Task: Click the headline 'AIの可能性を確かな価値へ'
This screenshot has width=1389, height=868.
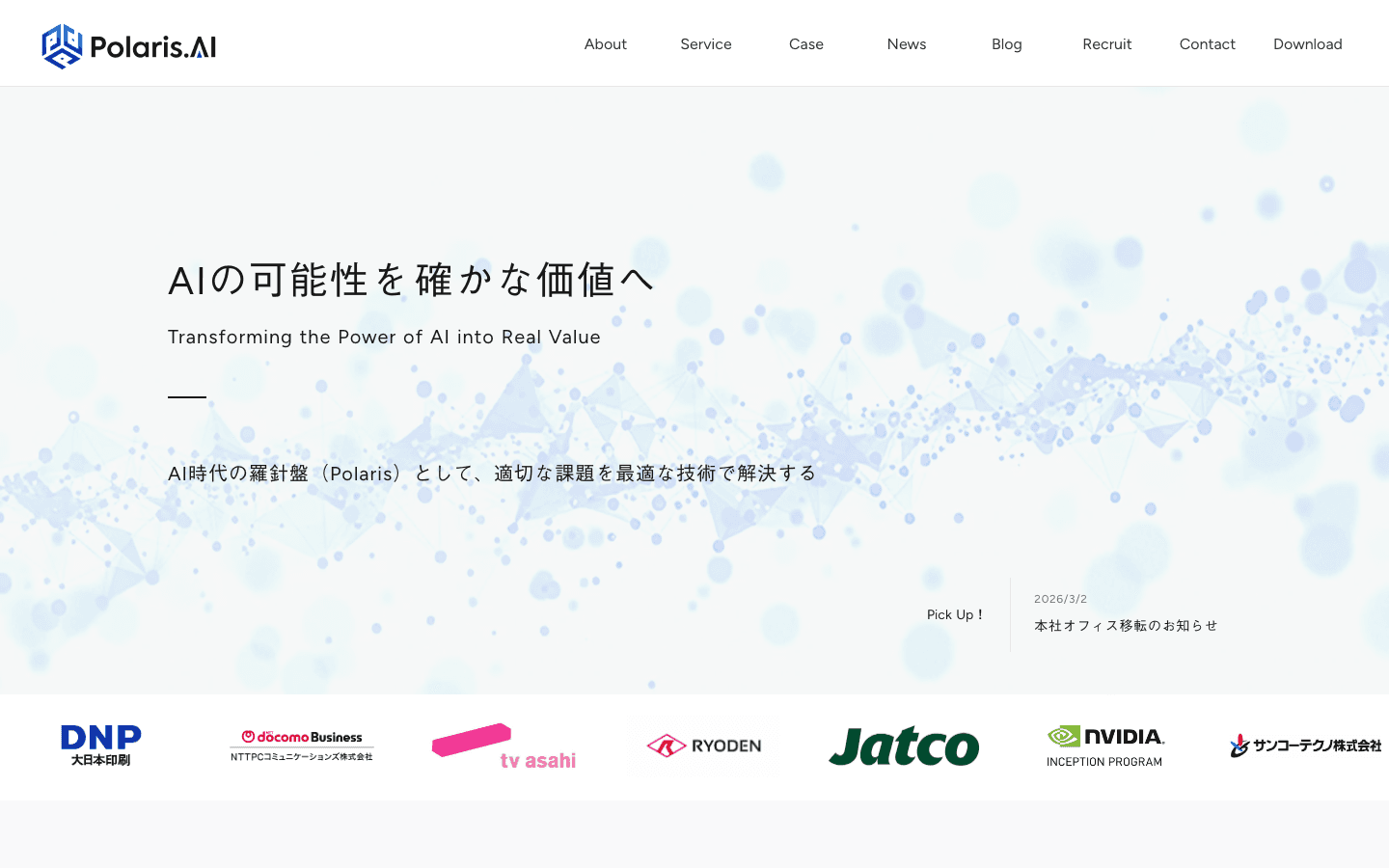Action: tap(412, 281)
